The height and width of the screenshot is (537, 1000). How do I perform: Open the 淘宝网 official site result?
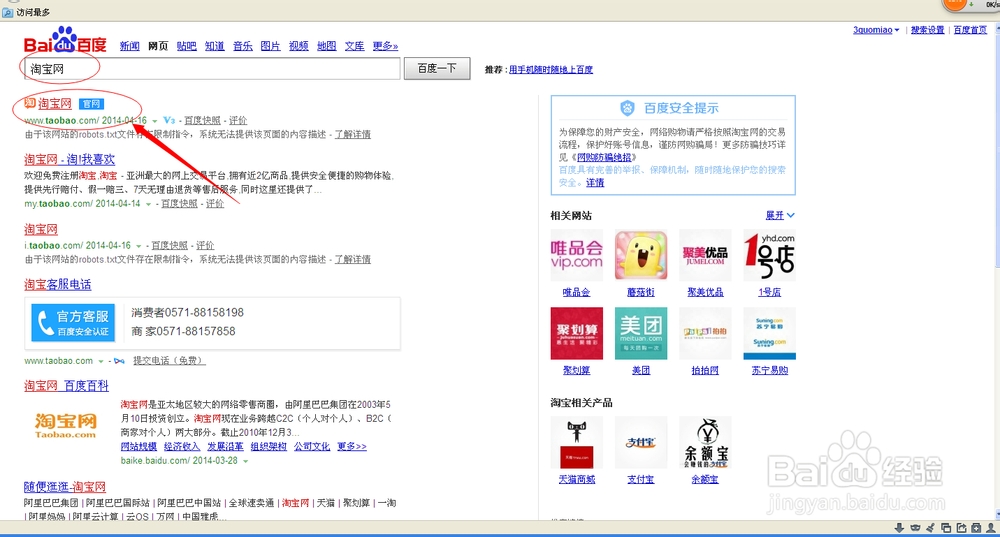click(x=54, y=103)
